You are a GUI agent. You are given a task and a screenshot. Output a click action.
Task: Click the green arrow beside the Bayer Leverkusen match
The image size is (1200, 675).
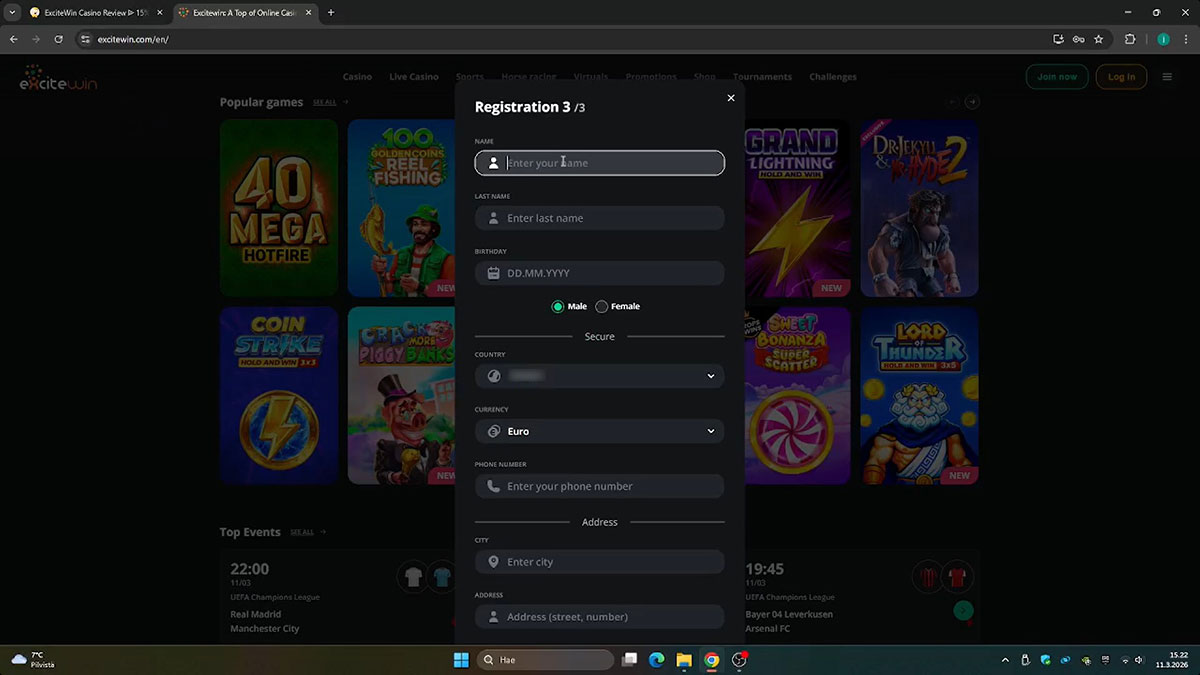pyautogui.click(x=963, y=610)
